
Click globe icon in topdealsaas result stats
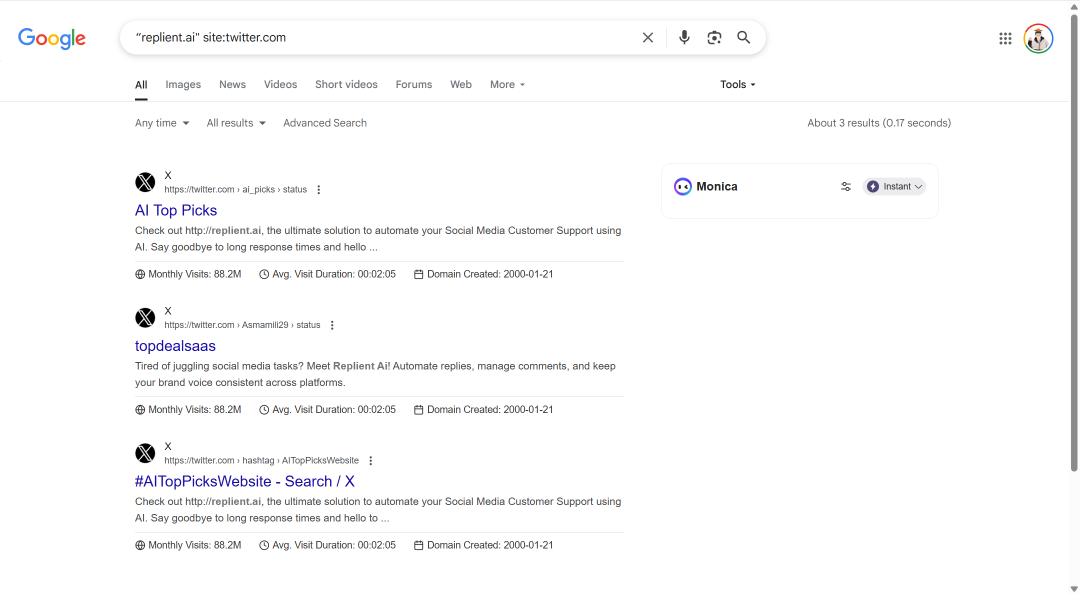pyautogui.click(x=140, y=410)
